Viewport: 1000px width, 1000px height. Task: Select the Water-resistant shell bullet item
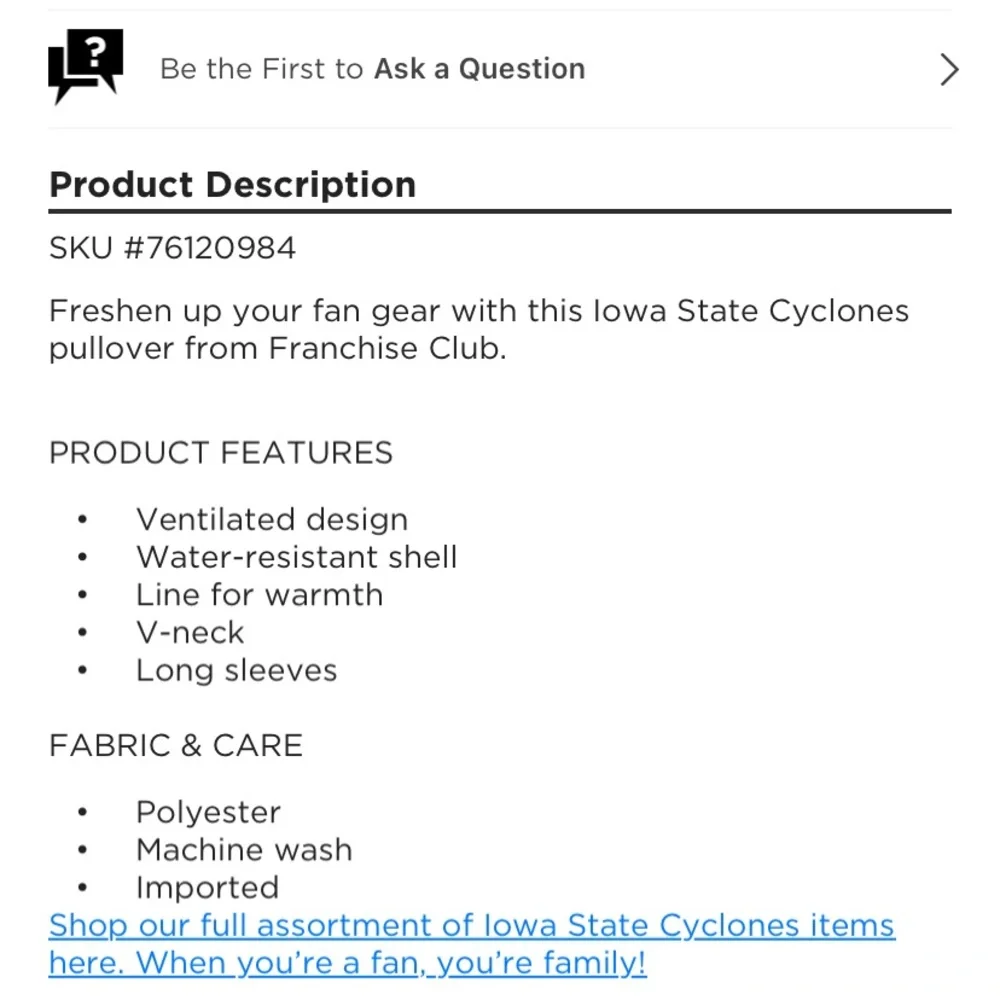297,557
